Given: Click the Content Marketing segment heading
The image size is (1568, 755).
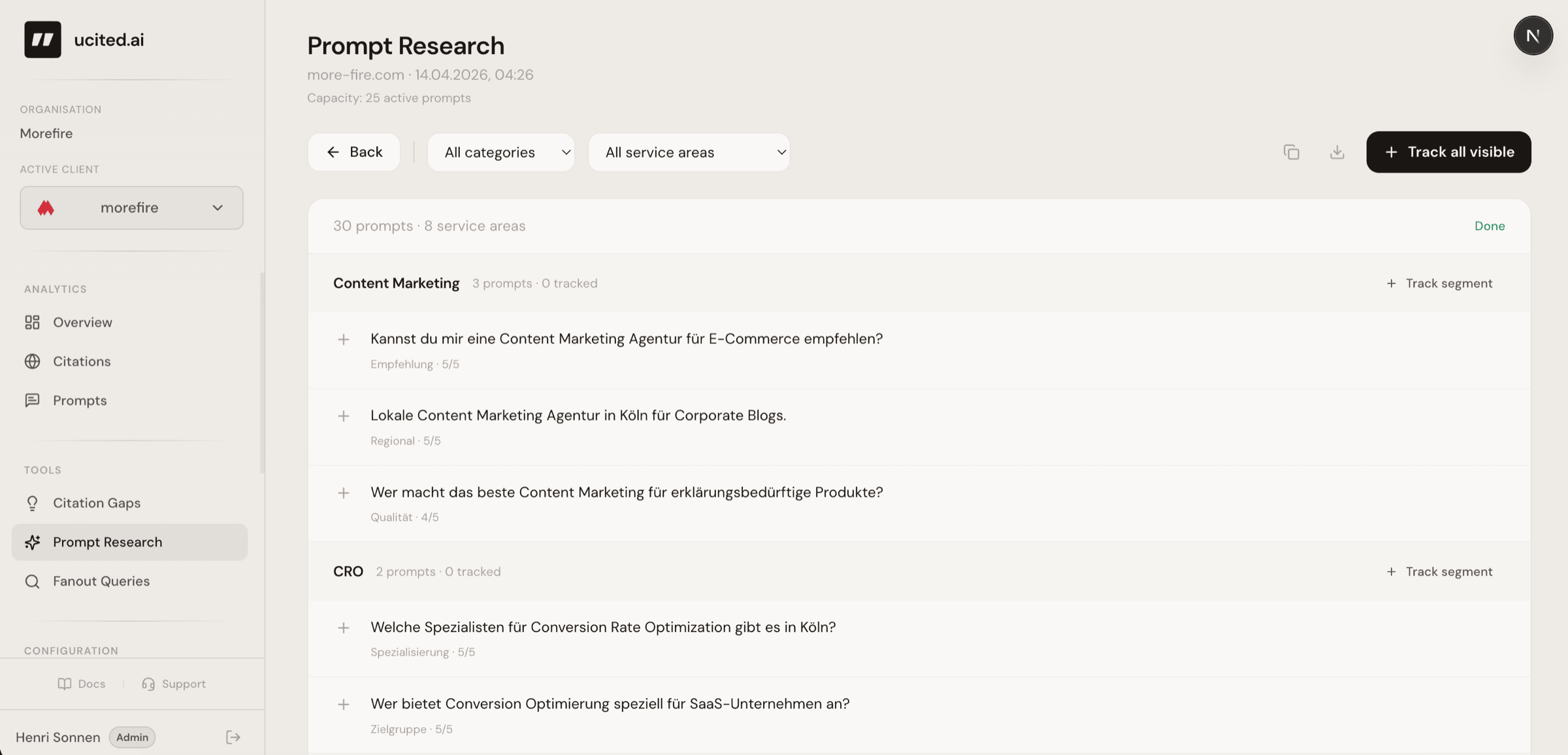Looking at the screenshot, I should click(x=397, y=283).
